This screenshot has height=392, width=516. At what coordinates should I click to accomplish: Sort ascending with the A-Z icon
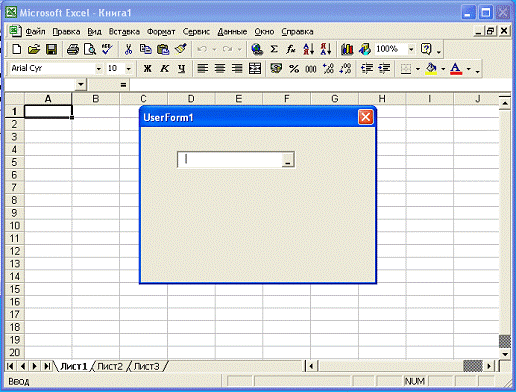pyautogui.click(x=309, y=50)
